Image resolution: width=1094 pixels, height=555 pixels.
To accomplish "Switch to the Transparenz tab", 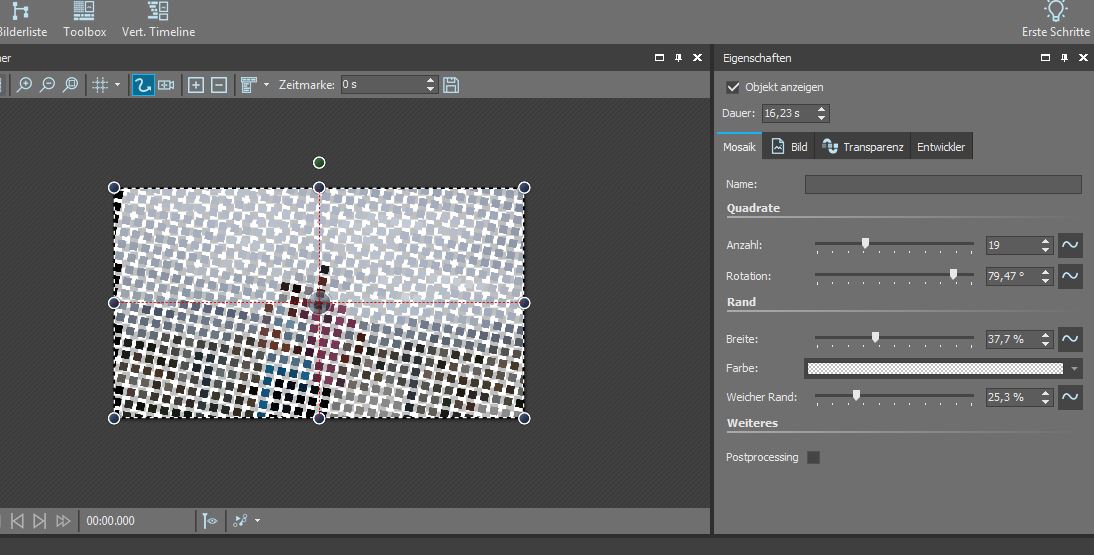I will click(x=862, y=147).
